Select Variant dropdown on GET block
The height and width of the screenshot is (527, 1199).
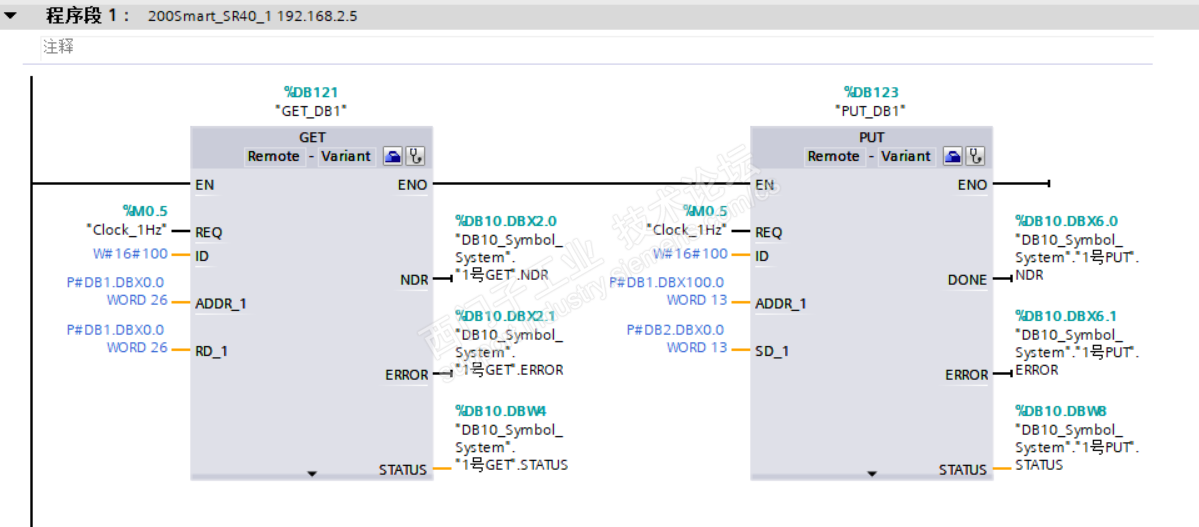(x=346, y=156)
